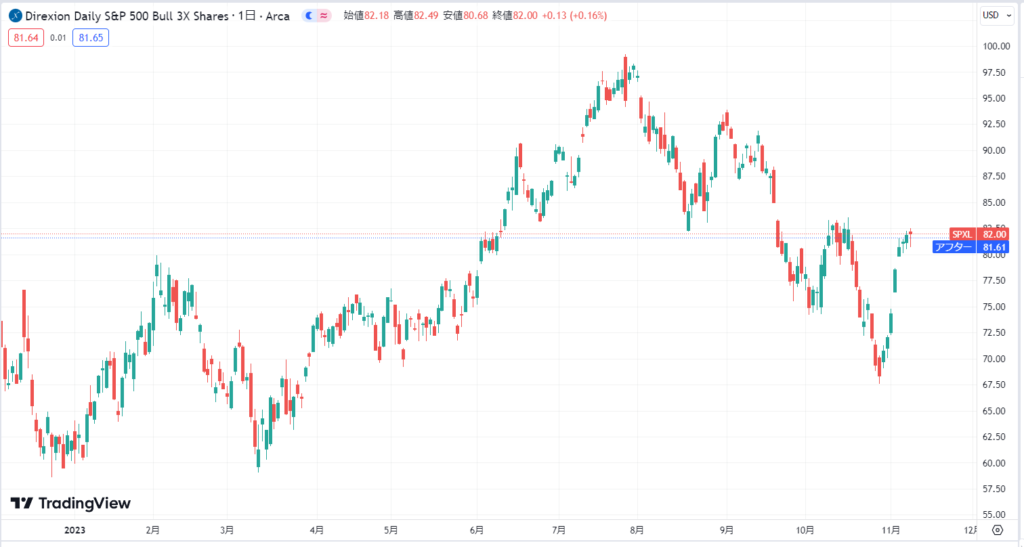Click the 安値80.68 low value
The image size is (1024, 547).
pyautogui.click(x=466, y=16)
